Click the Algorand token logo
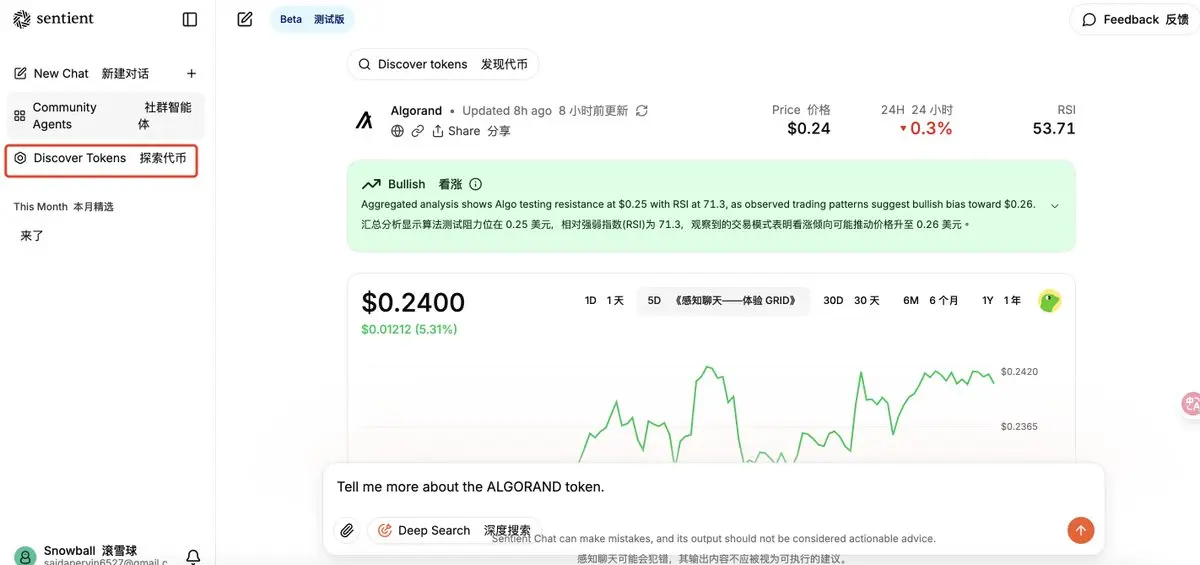The image size is (1200, 565). pos(364,121)
